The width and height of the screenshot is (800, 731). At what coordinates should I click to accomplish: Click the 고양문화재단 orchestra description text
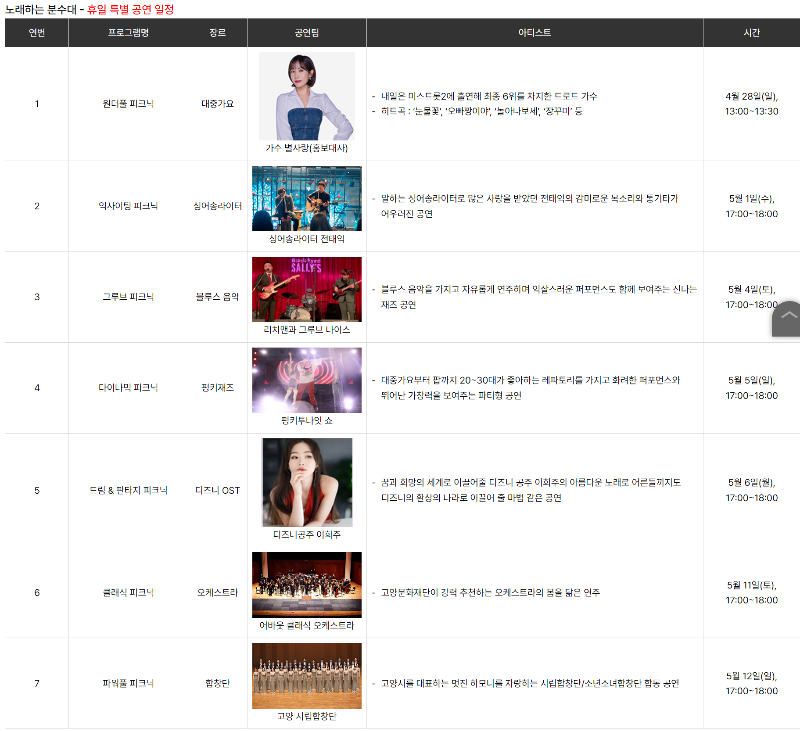[x=490, y=592]
